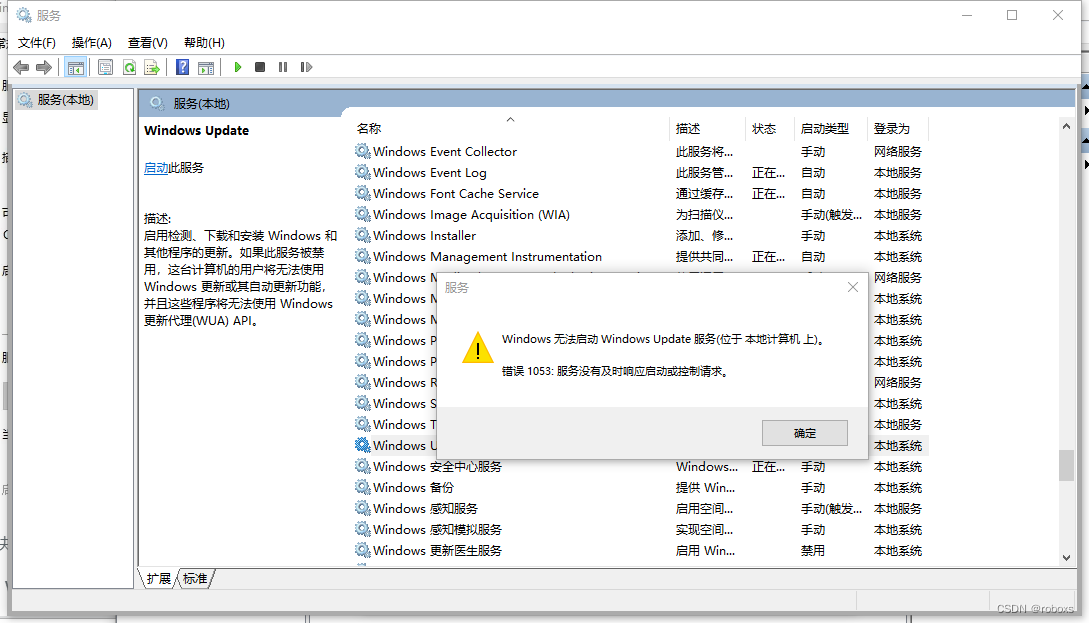
Task: Click the Refresh toolbar icon
Action: click(129, 67)
